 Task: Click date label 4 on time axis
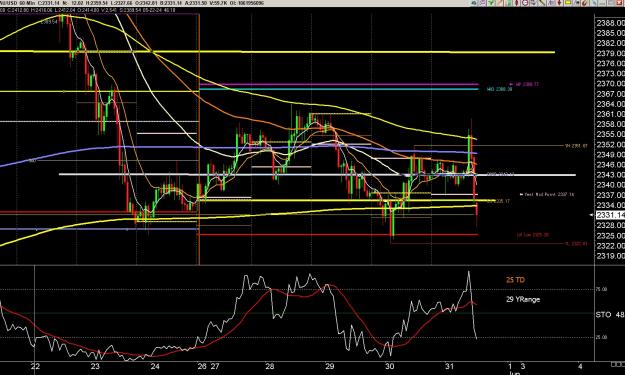click(x=580, y=367)
